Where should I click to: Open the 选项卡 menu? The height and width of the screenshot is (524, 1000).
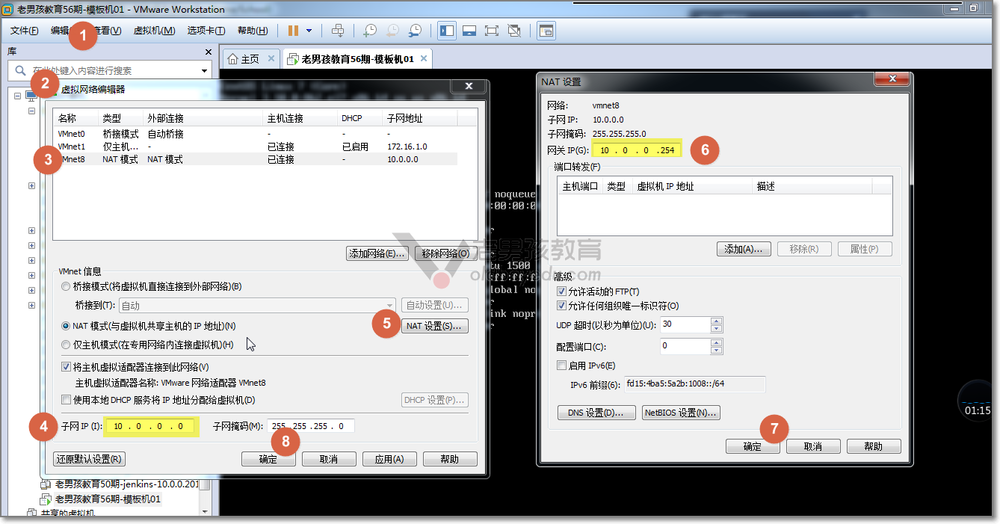point(206,31)
